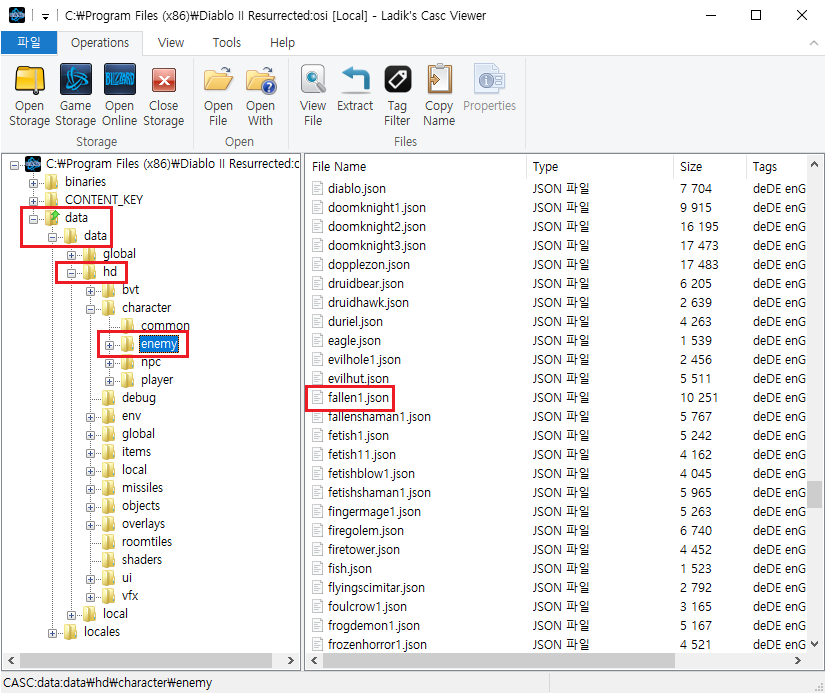Click the Close Storage icon
Image resolution: width=825 pixels, height=694 pixels.
point(164,81)
